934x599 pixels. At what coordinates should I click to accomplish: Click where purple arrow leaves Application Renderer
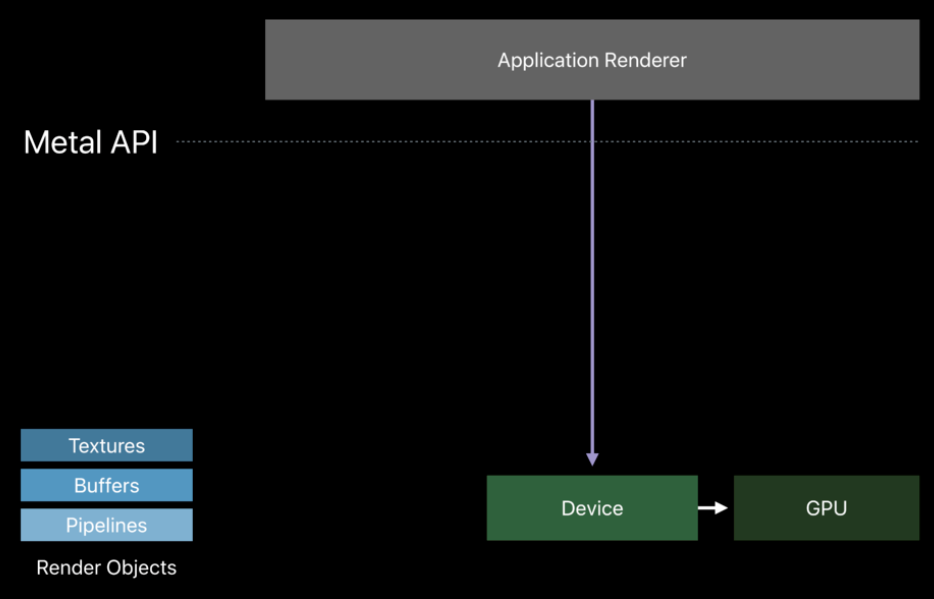(592, 102)
